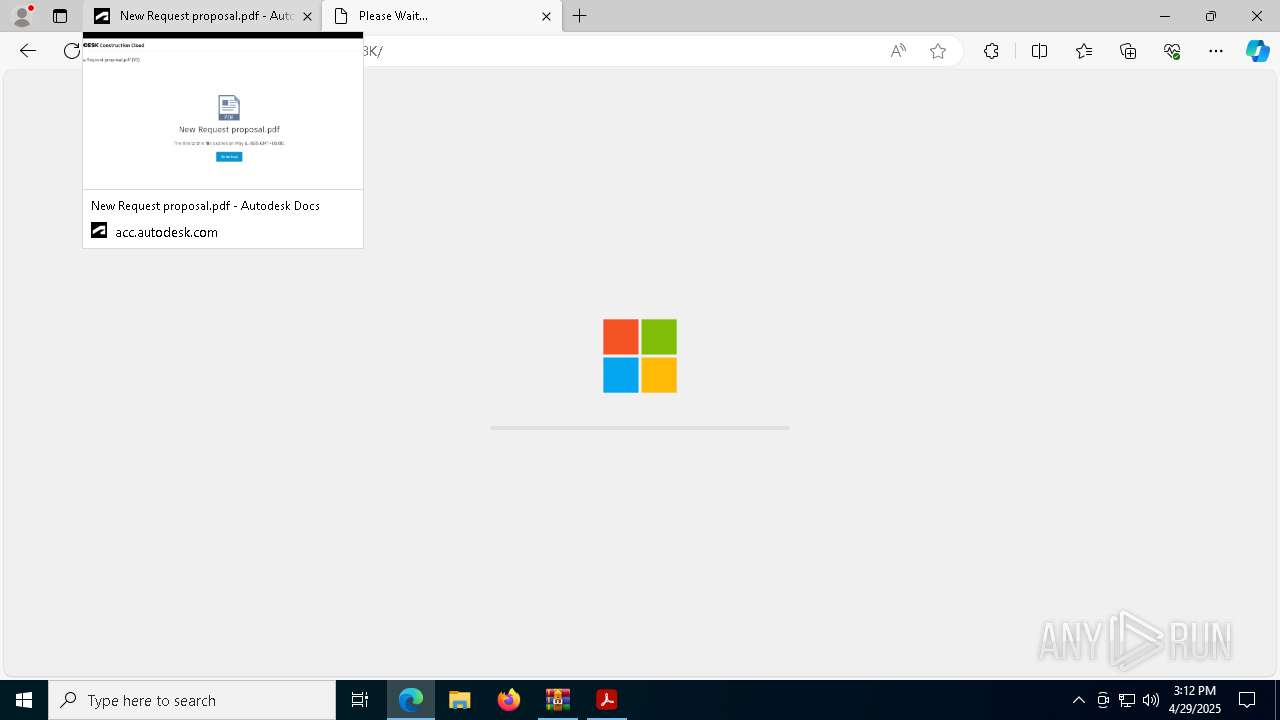Open Adobe Acrobat from taskbar

coord(607,700)
